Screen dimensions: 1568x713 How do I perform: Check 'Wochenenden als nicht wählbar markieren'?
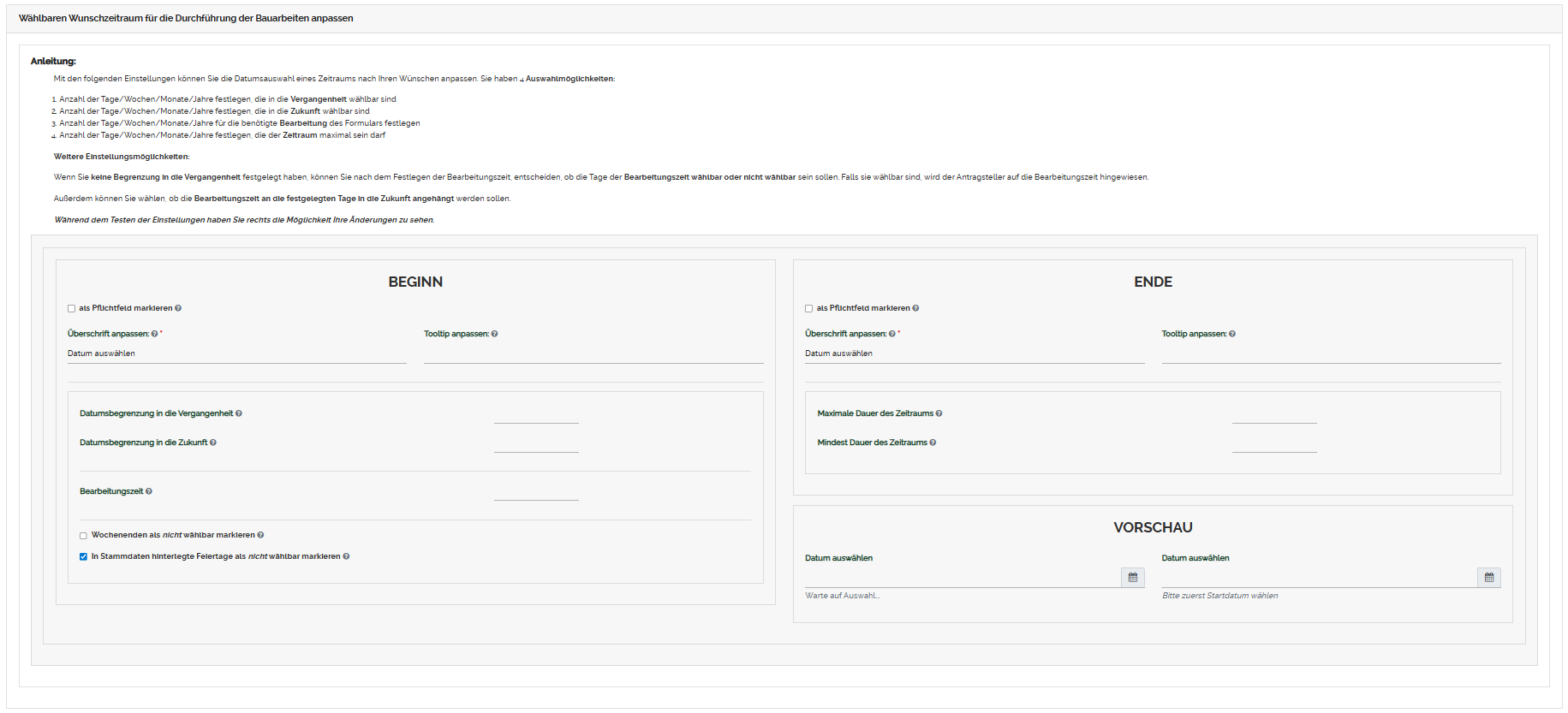(x=84, y=536)
